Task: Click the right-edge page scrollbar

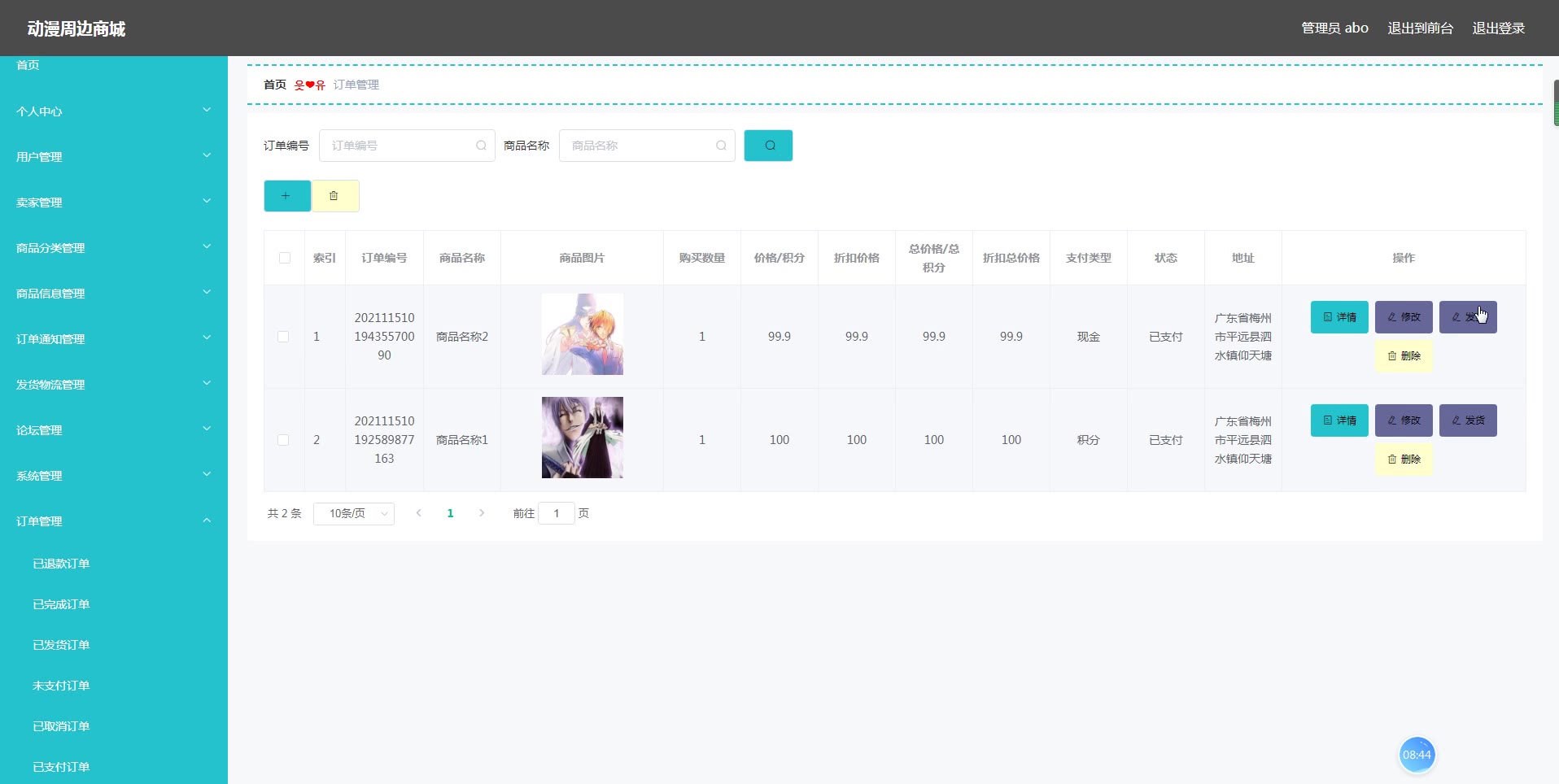Action: click(1556, 102)
